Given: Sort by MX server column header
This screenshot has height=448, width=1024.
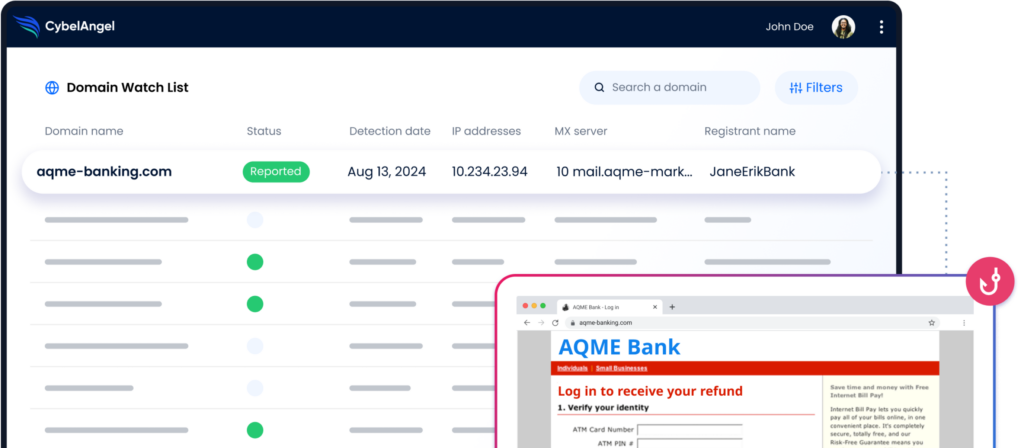Looking at the screenshot, I should pyautogui.click(x=581, y=131).
